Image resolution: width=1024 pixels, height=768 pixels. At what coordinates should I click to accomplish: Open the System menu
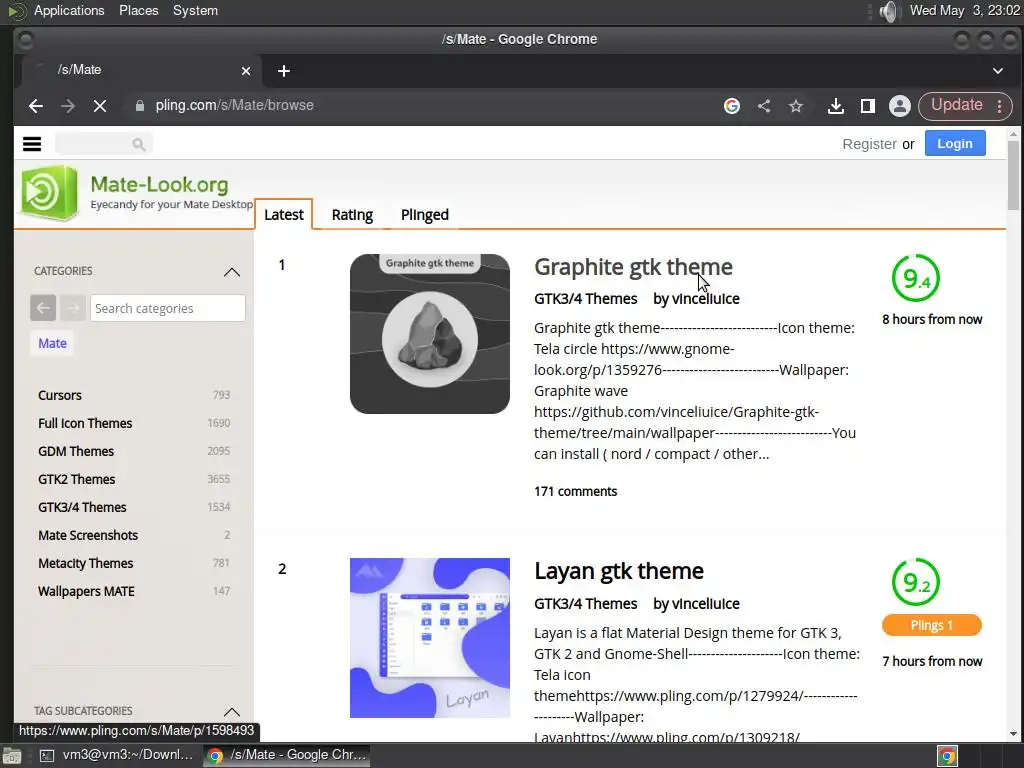195,10
